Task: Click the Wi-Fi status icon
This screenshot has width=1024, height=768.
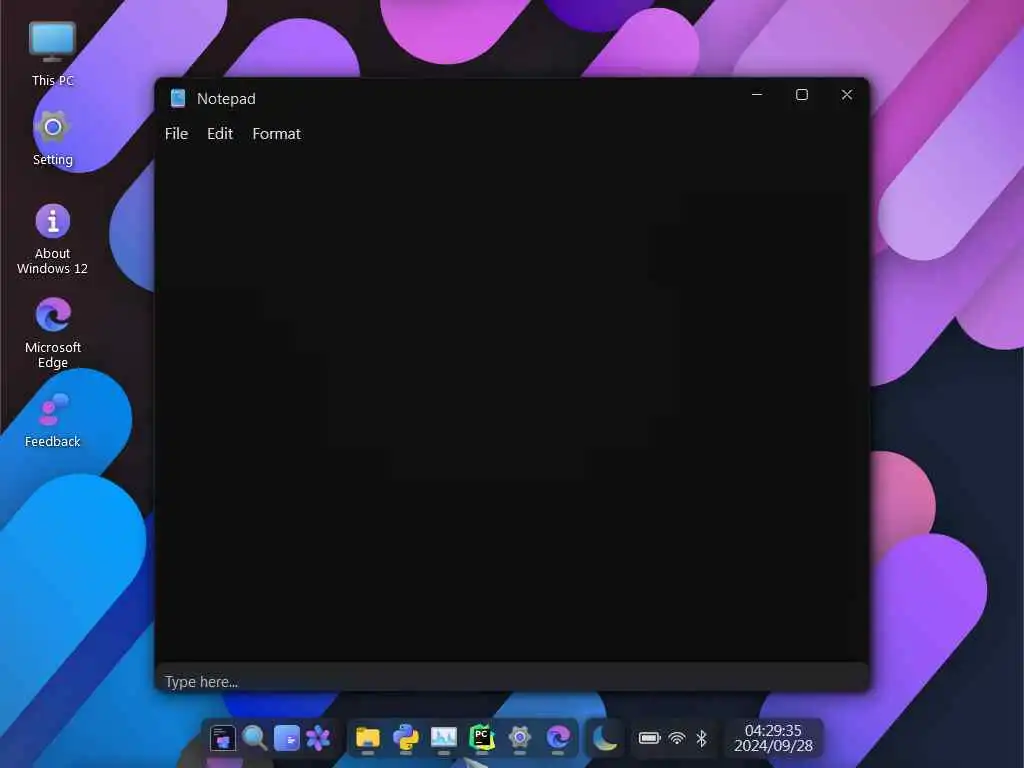Action: point(677,738)
